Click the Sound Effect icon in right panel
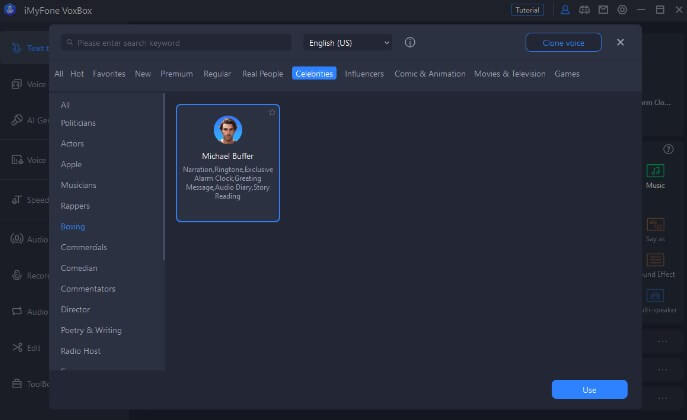Screen dimensions: 687x420 coord(655,260)
